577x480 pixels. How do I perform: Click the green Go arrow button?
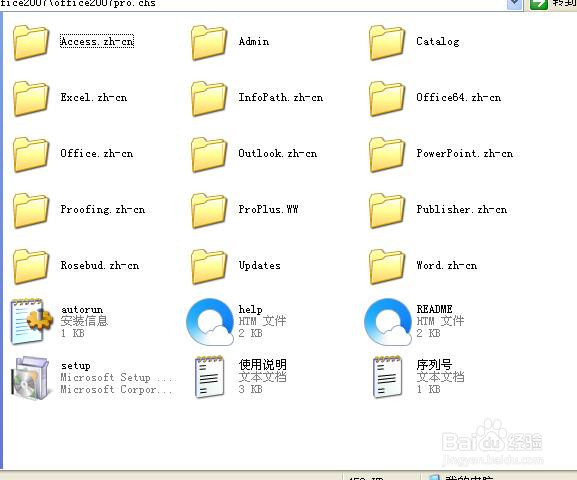[539, 4]
